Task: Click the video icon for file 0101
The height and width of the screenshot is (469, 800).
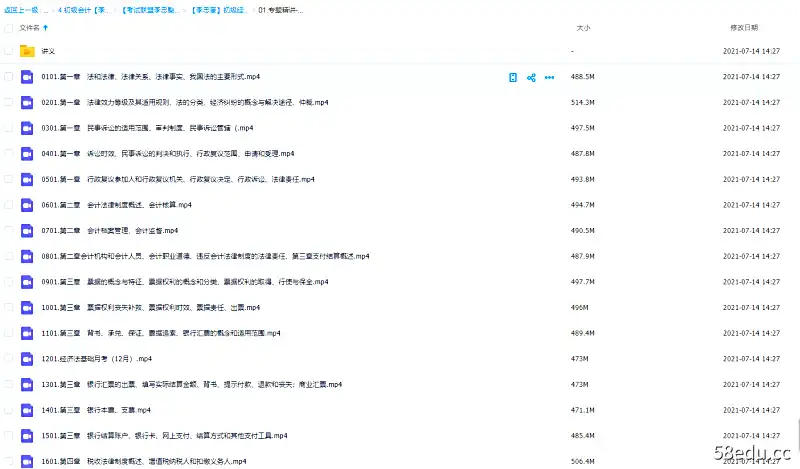Action: (x=27, y=77)
